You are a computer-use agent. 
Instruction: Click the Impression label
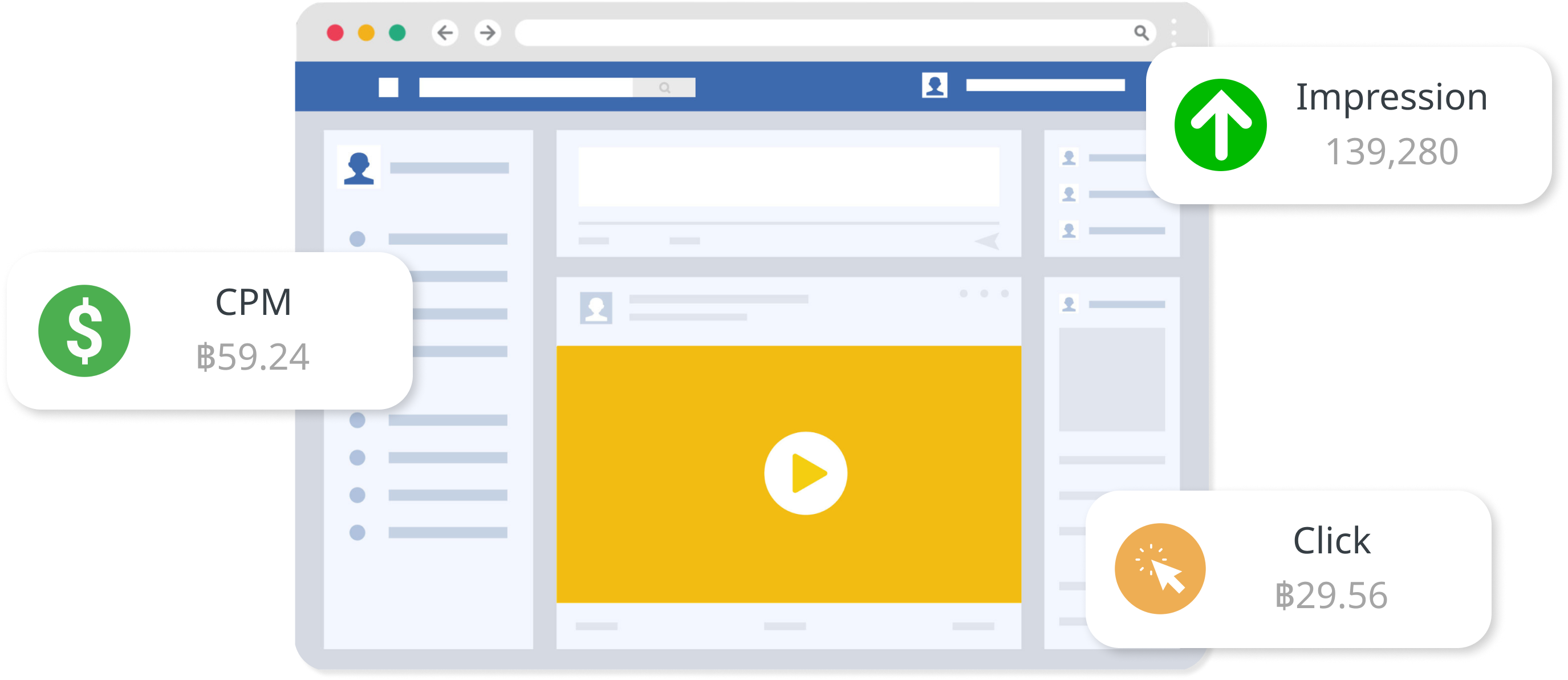[1391, 98]
